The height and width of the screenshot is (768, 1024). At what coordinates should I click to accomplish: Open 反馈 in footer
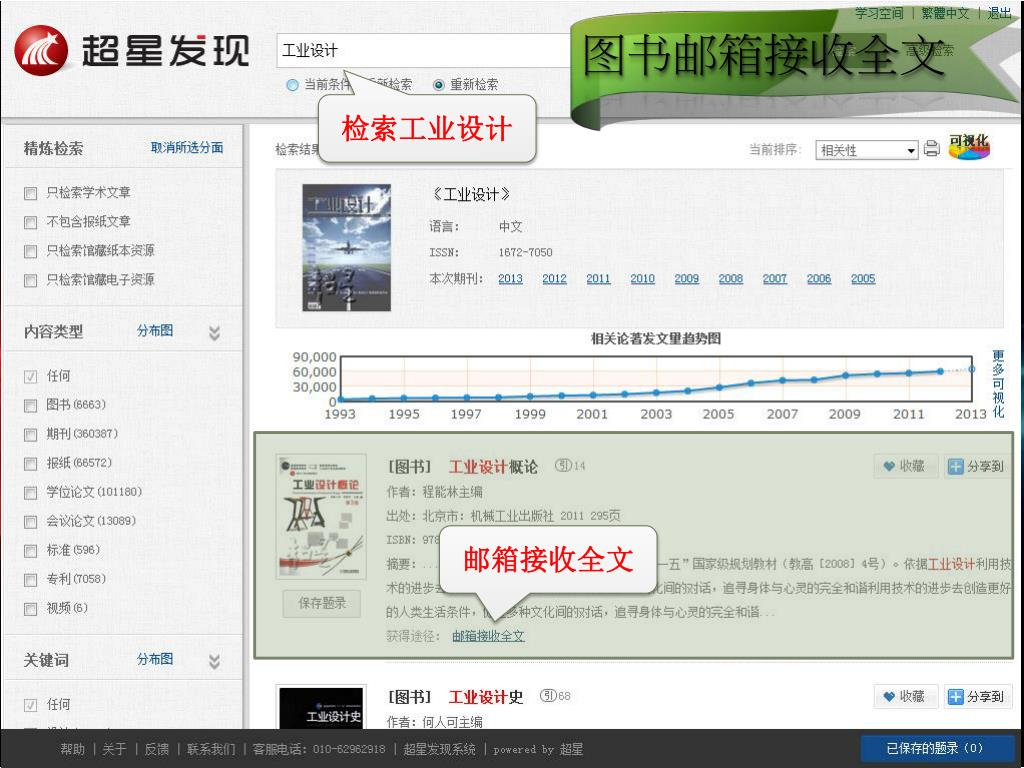click(x=156, y=749)
